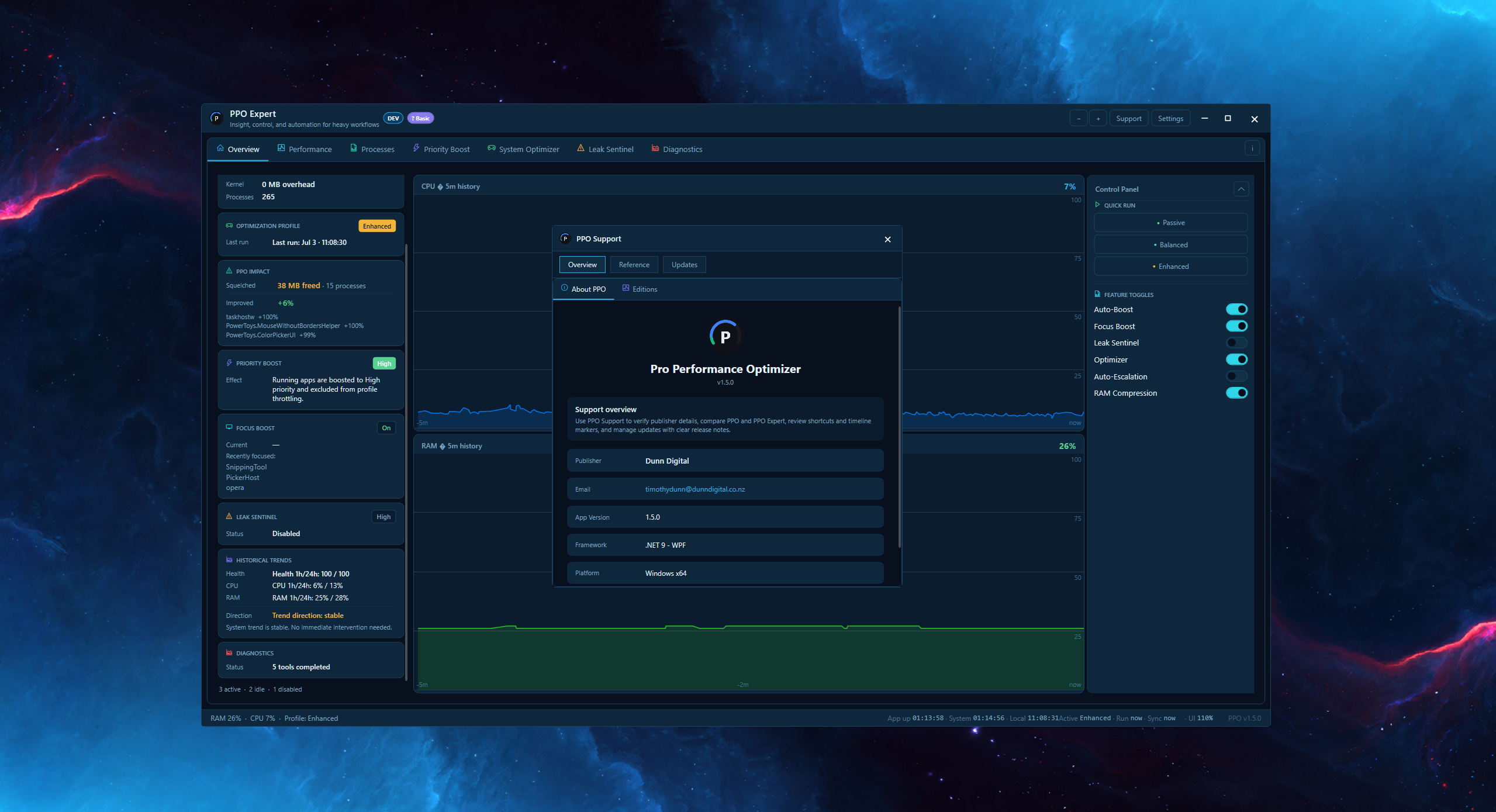
Task: Click the System Optimizer tab's gamepad icon
Action: point(492,148)
